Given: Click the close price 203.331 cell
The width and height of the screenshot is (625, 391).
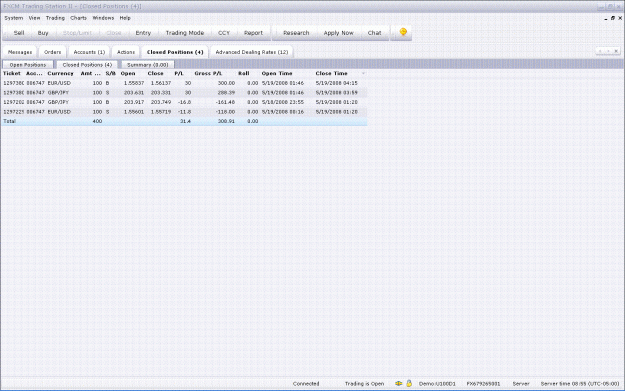Looking at the screenshot, I should coord(161,92).
